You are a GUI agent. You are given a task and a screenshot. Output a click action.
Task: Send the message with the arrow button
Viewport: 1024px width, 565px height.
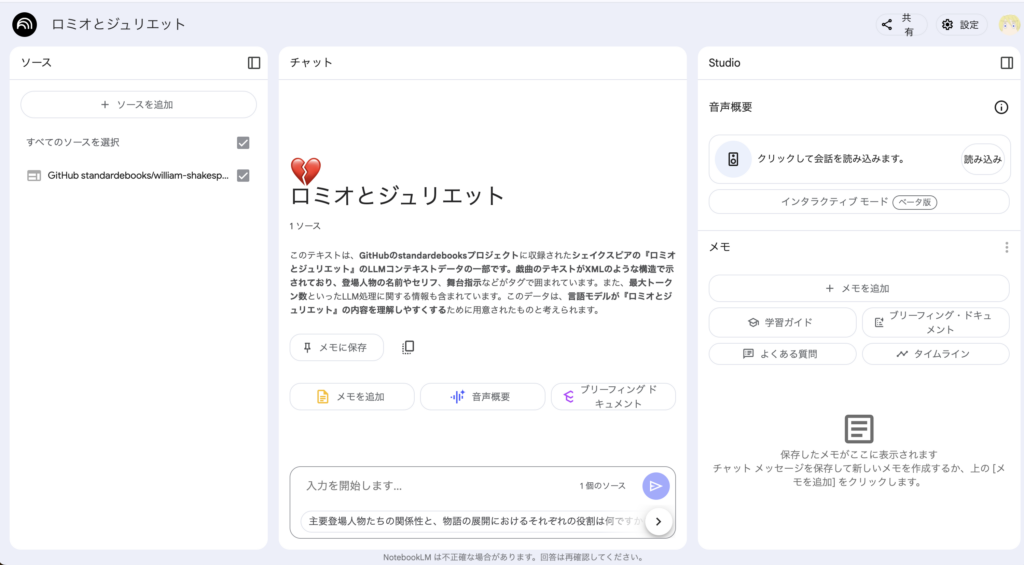pos(656,486)
